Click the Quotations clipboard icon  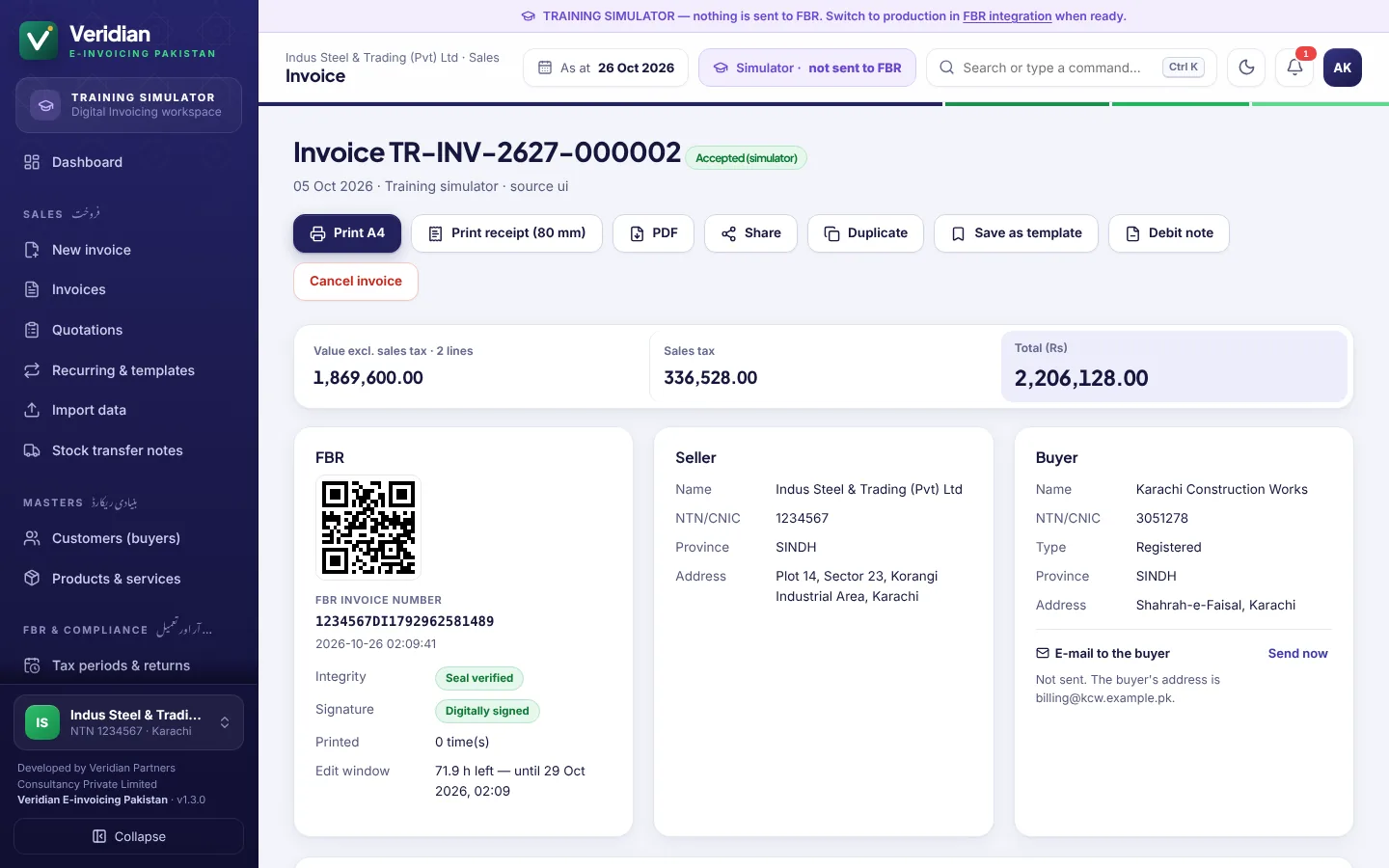(32, 330)
